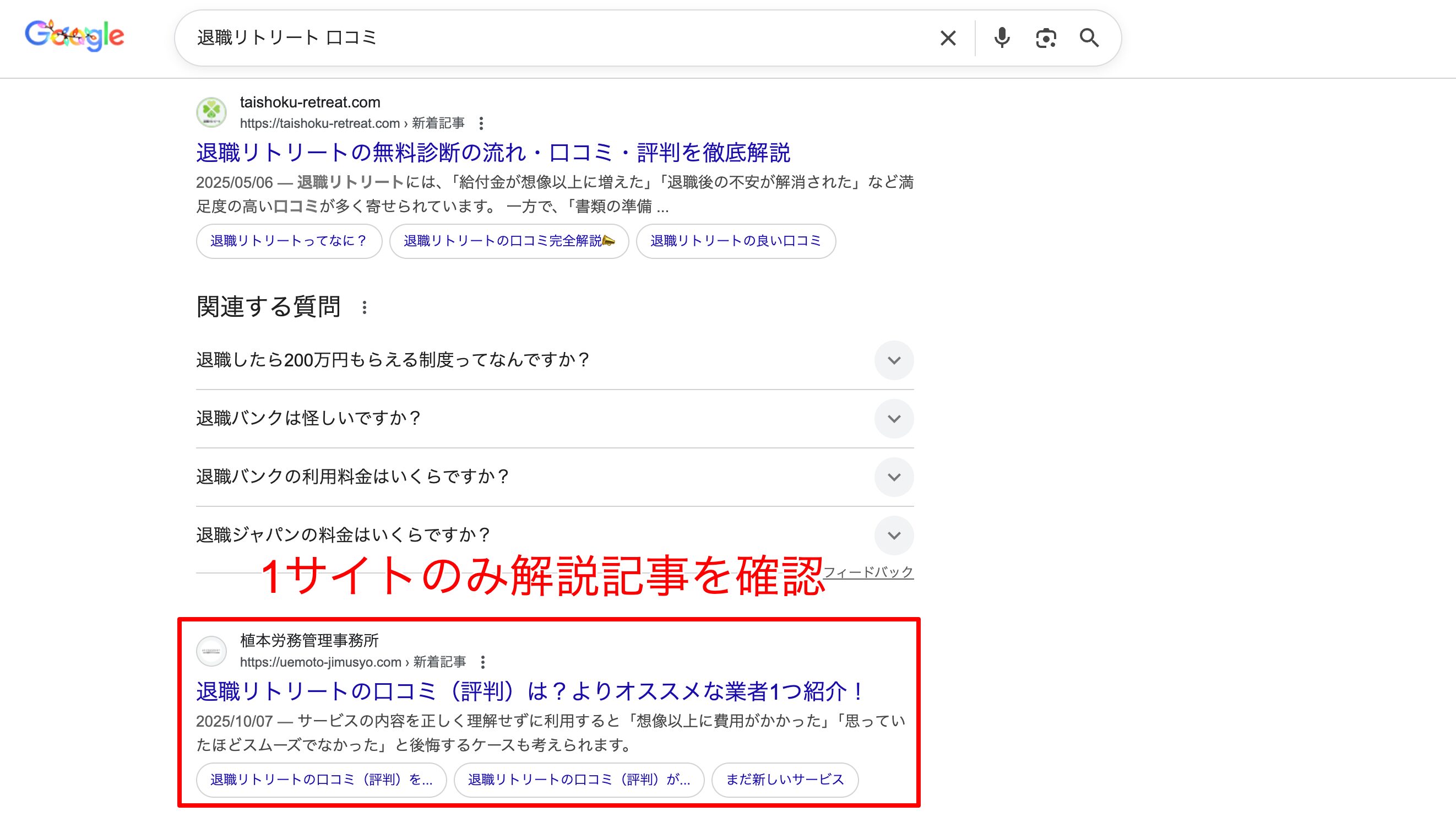
Task: Click the 植本労務管理事務所 site favicon
Action: (211, 651)
